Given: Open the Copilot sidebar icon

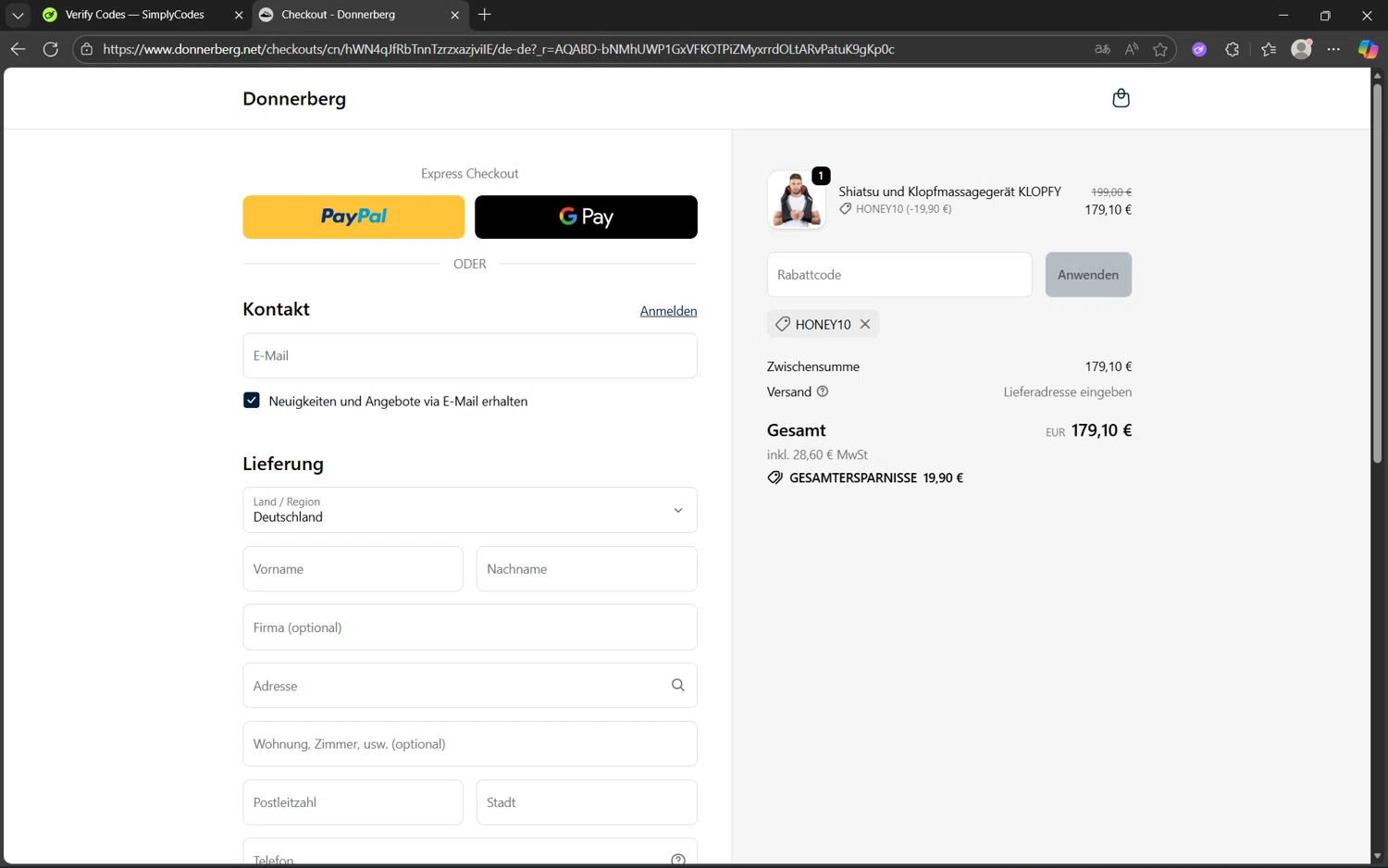Looking at the screenshot, I should coord(1368,49).
